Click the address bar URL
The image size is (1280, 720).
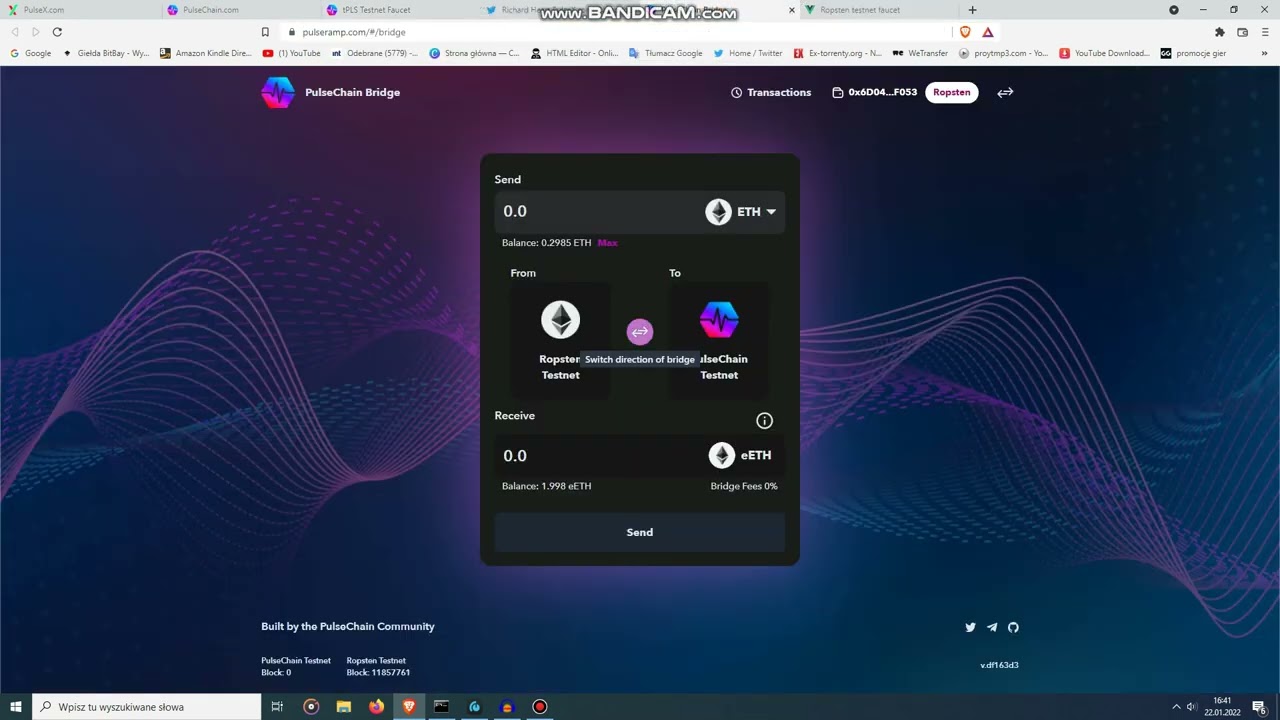click(x=354, y=32)
